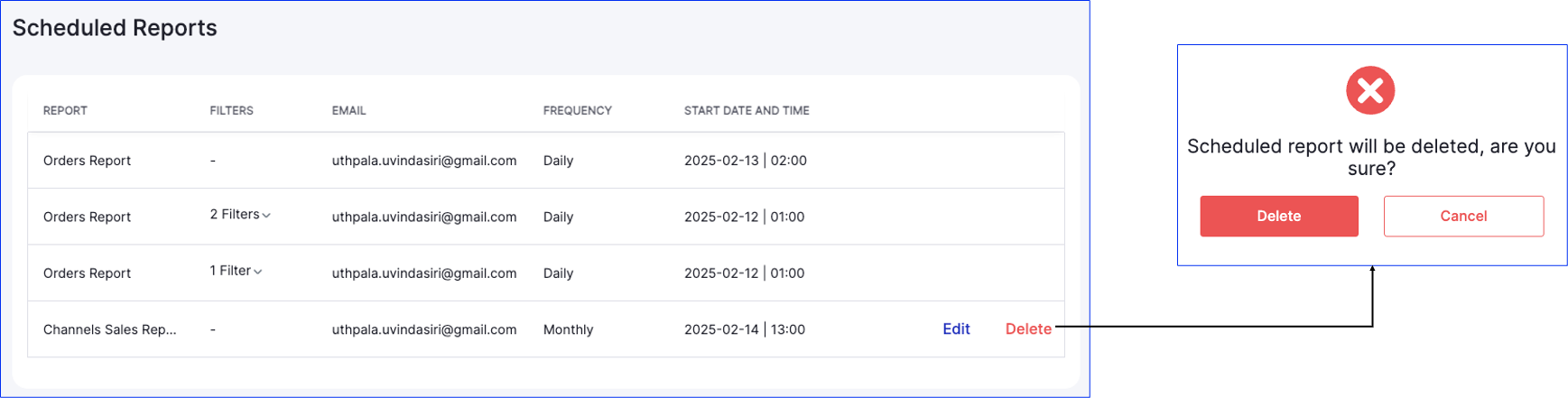Select the FREQUENCY column header

coord(577,110)
